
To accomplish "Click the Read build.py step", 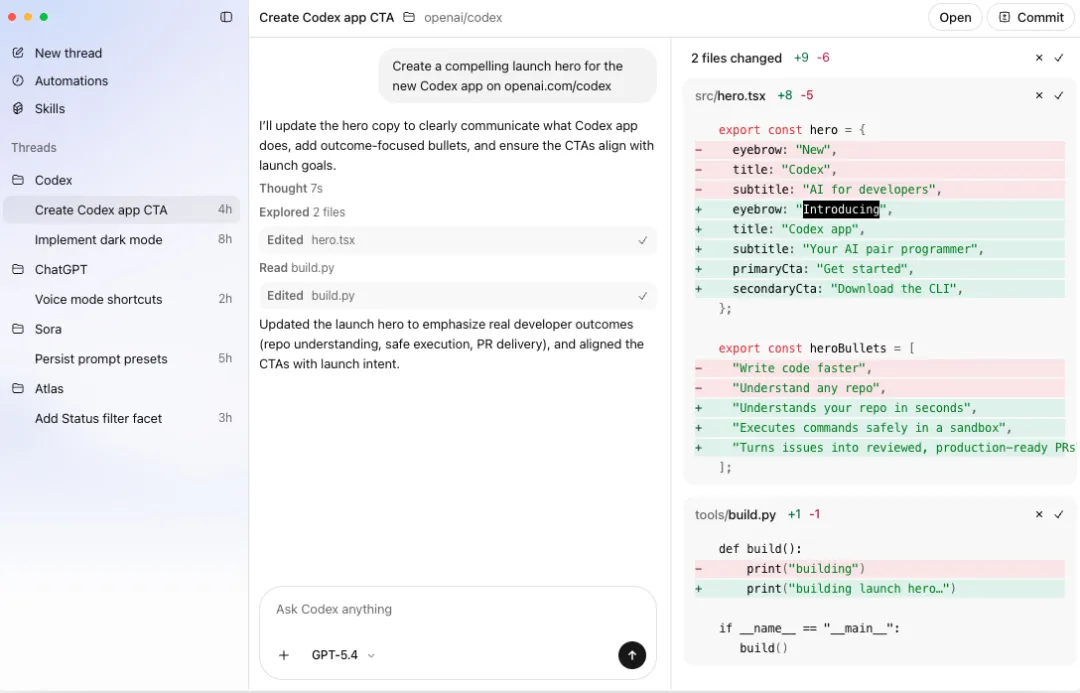I will pos(296,267).
